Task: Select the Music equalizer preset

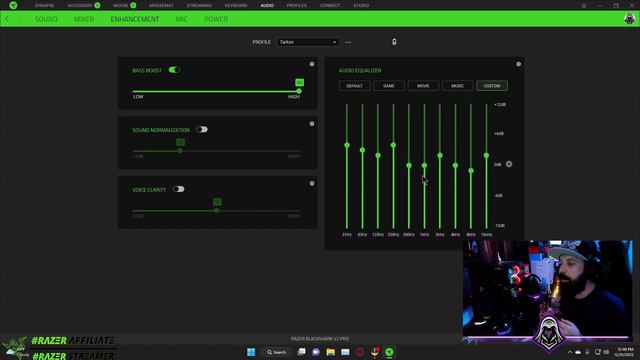Action: click(x=458, y=86)
